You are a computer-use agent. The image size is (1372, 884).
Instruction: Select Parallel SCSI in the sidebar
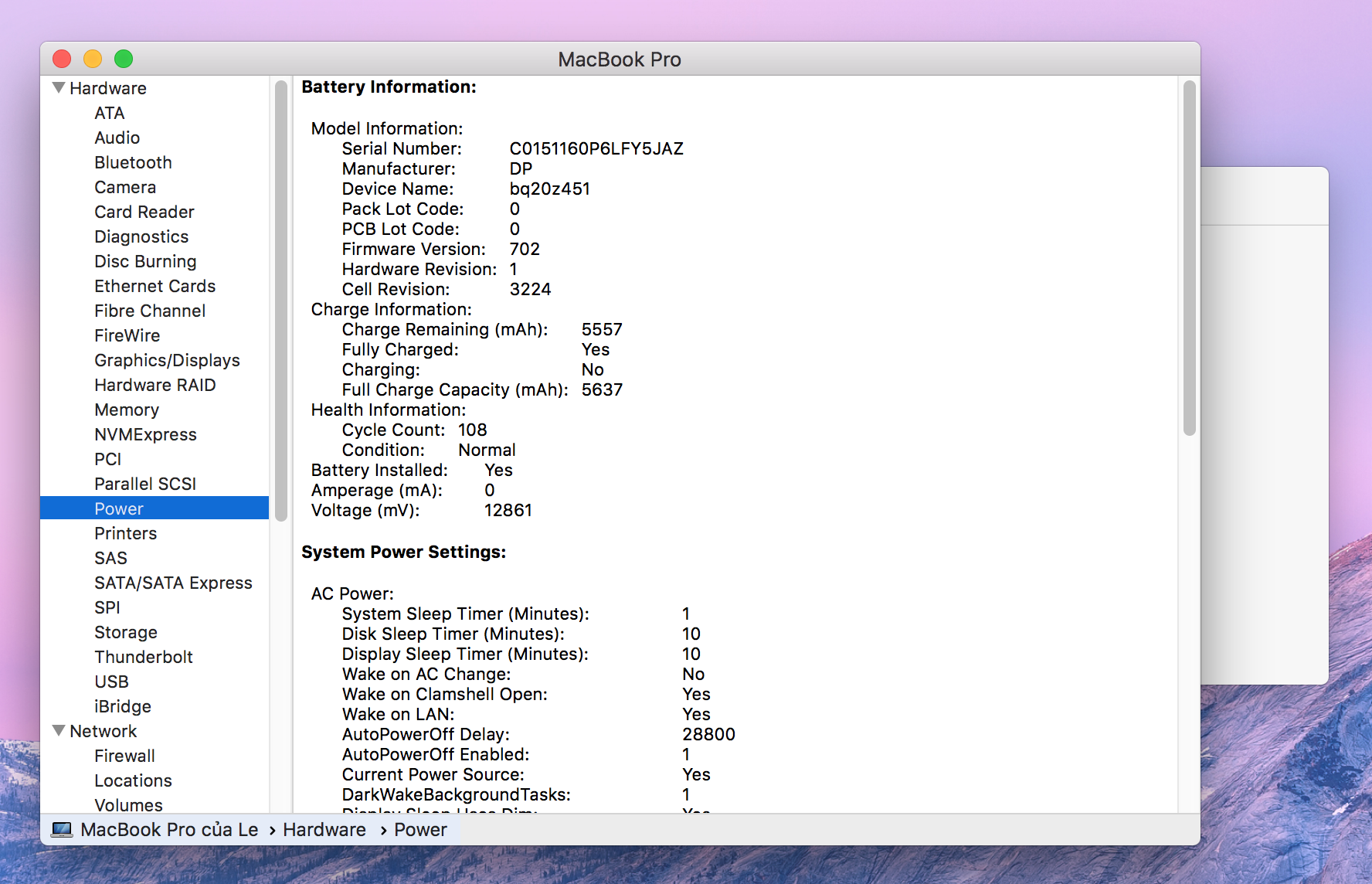click(x=145, y=484)
